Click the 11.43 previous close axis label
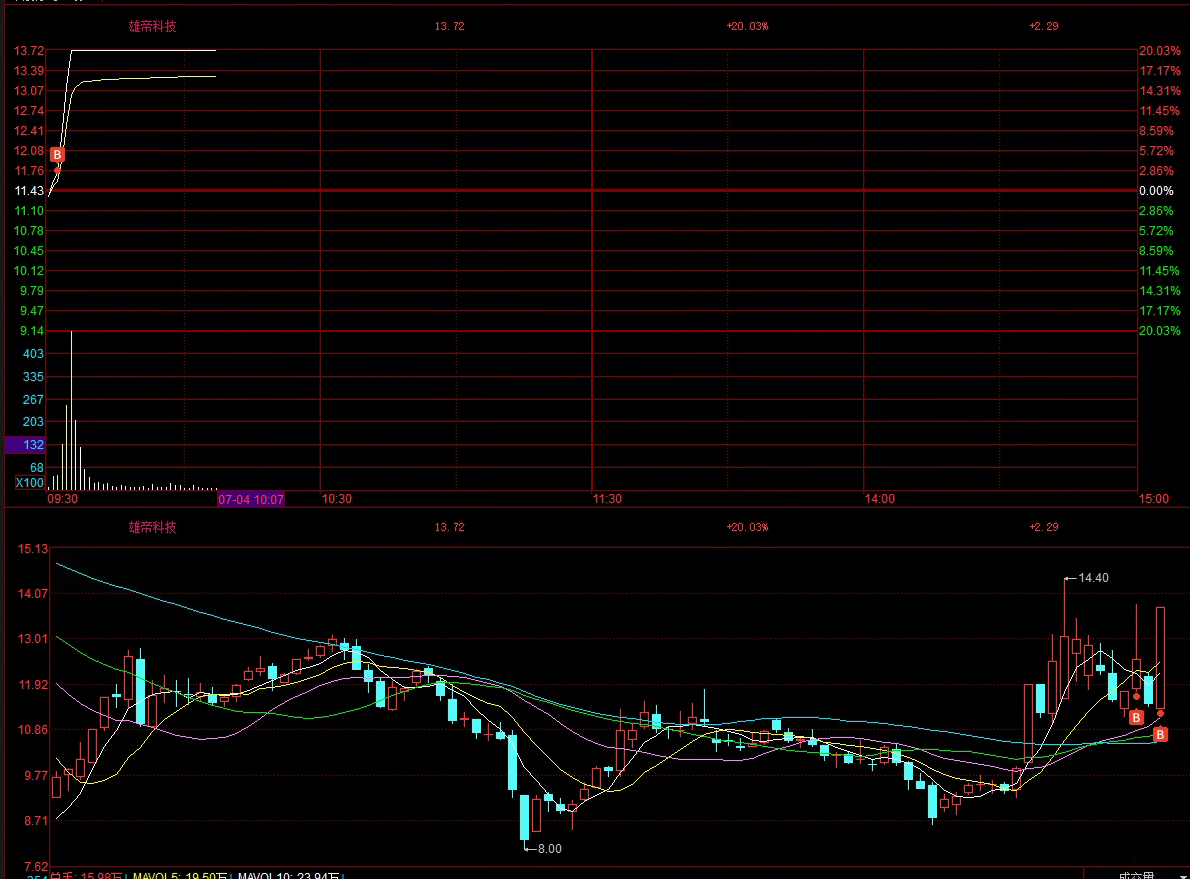 [x=30, y=191]
